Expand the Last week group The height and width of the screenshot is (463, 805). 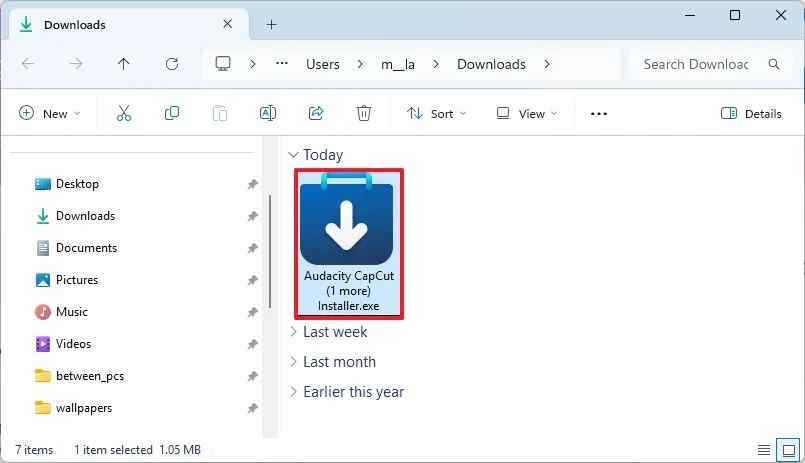point(293,332)
